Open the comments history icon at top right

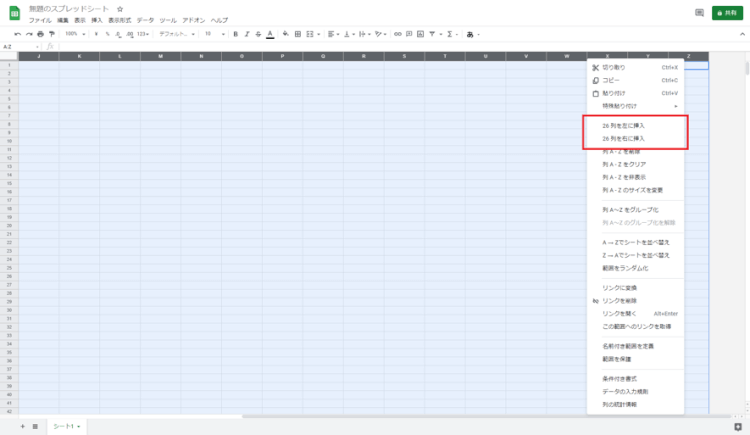point(698,13)
